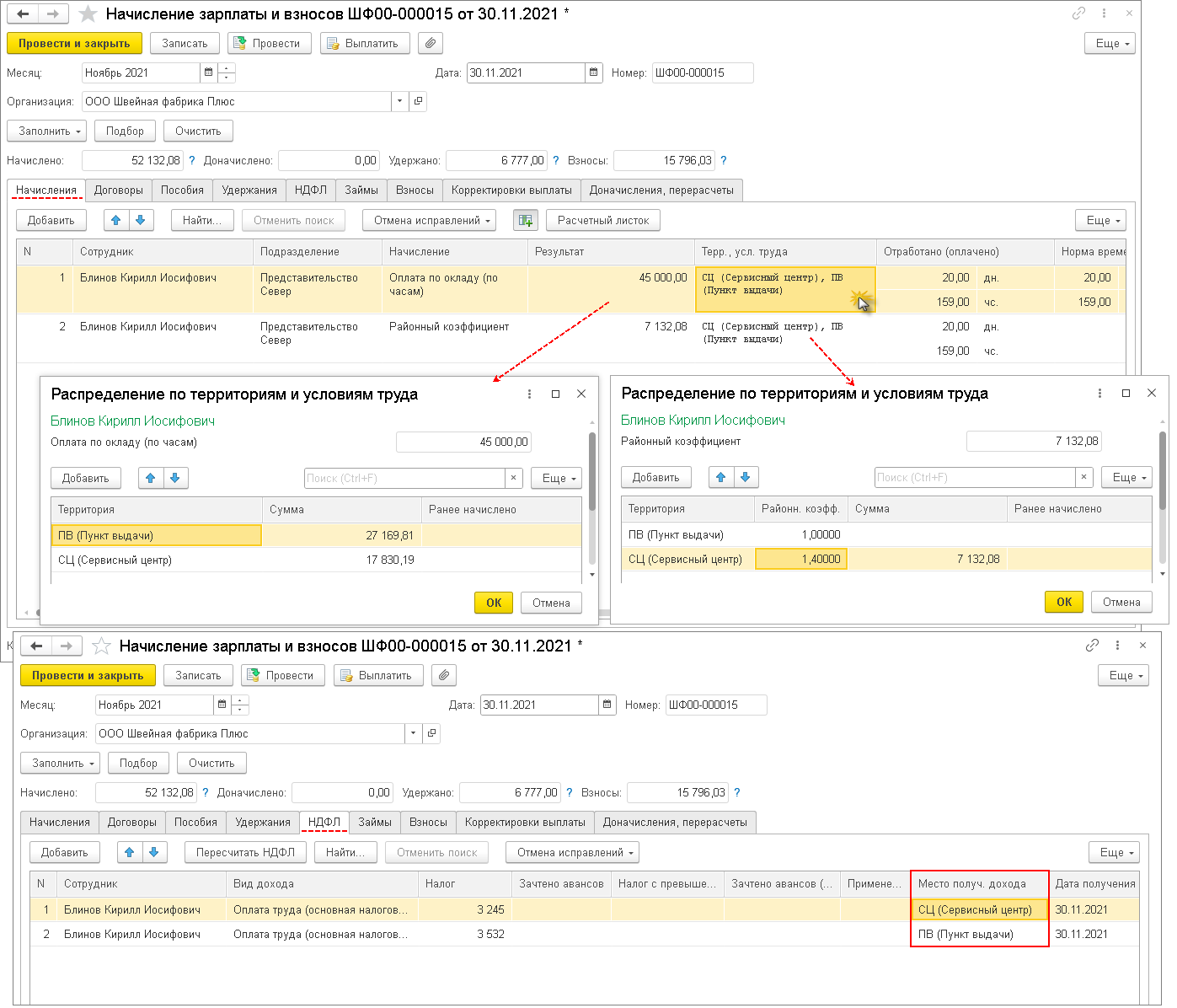Click the month stepper next to Ноябрь 2021 at top
1177x1008 pixels.
tap(227, 72)
